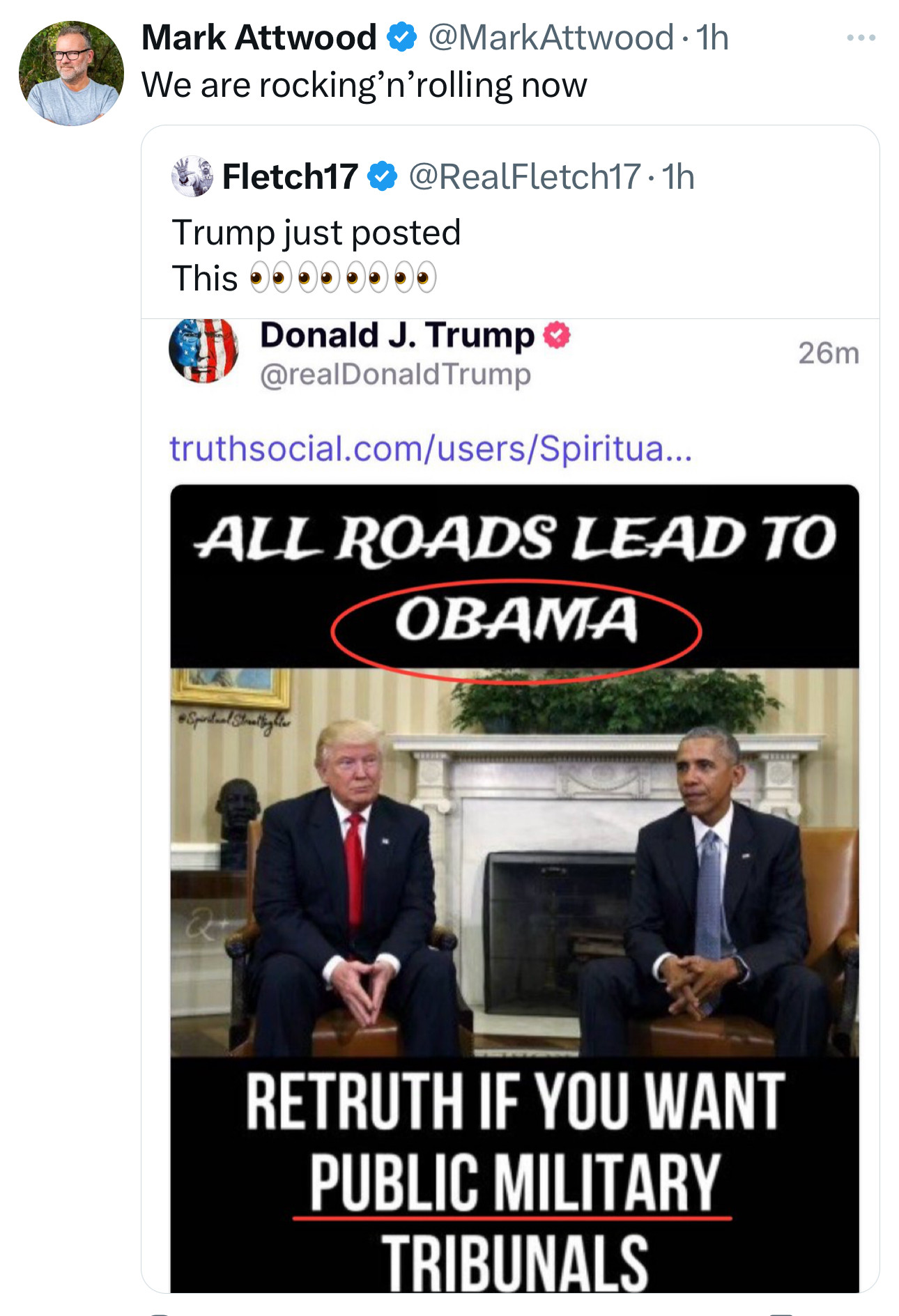This screenshot has width=899, height=1316.
Task: Click Donald J. Trump's flag-painted avatar
Action: pos(203,350)
